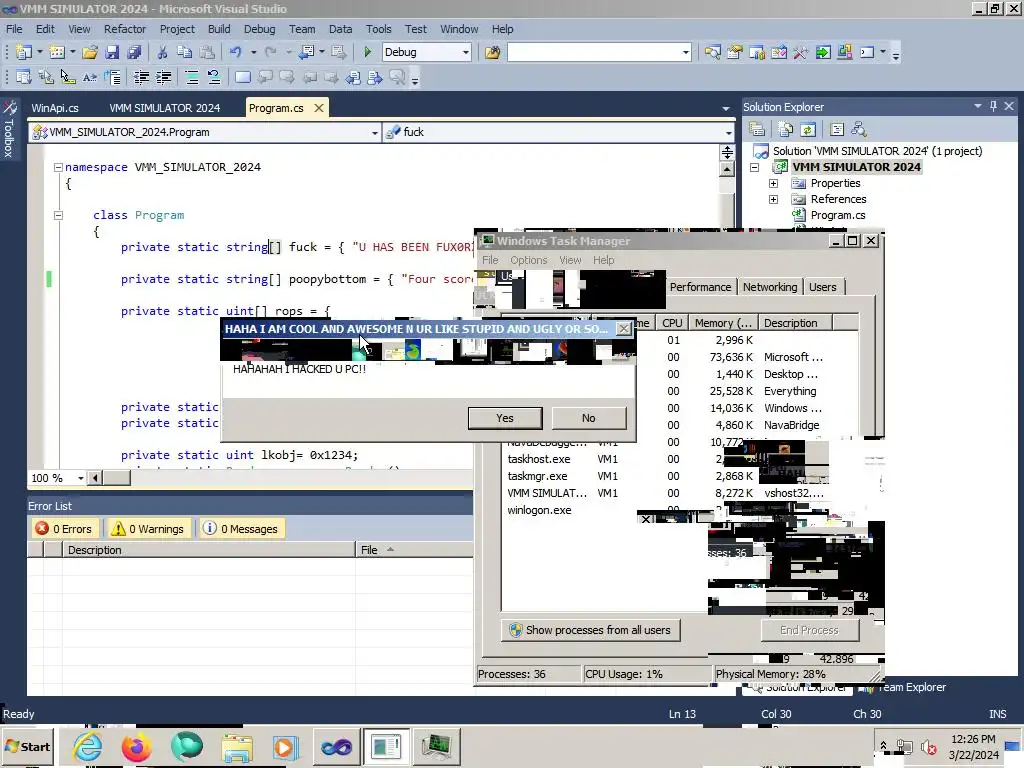Collapse the VMM SIMULATOR 2024 project node
This screenshot has width=1024, height=768.
(754, 167)
